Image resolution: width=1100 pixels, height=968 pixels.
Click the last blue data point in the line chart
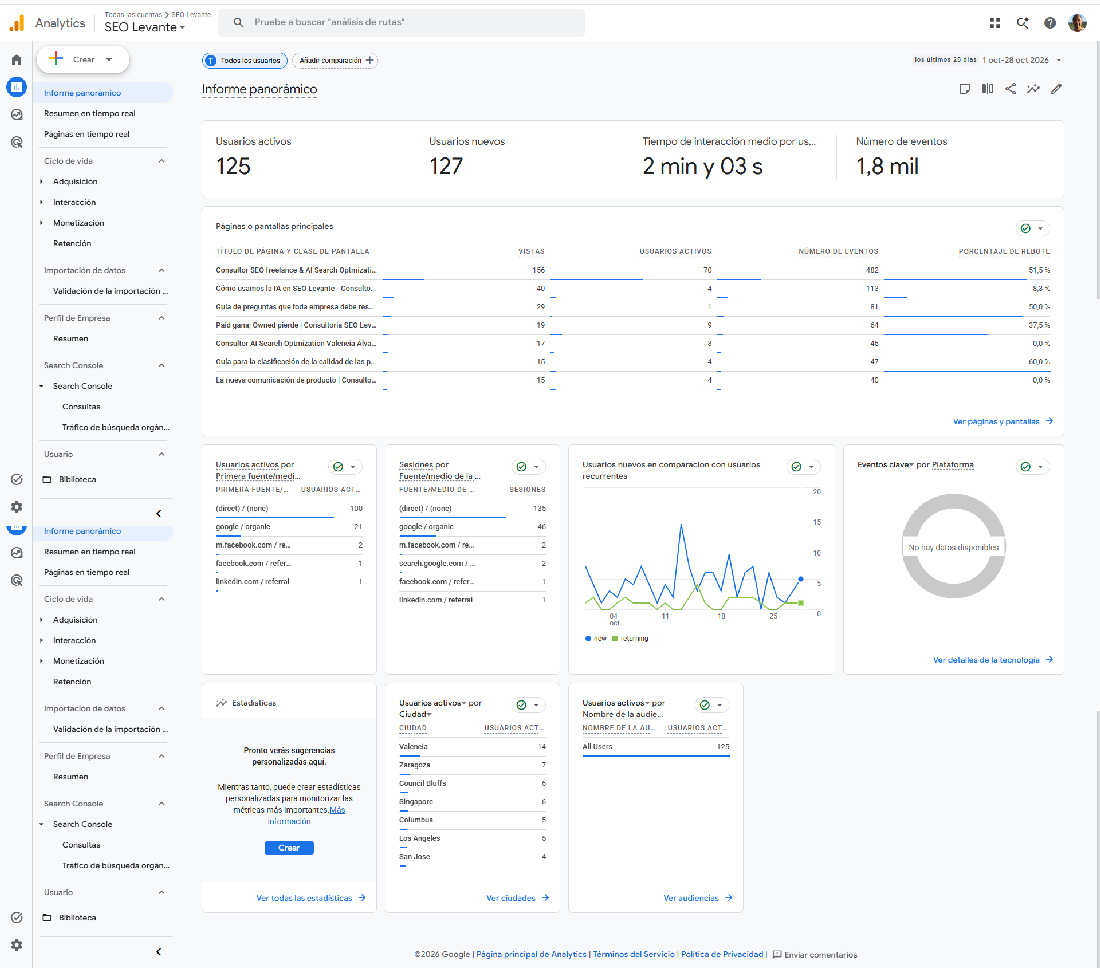point(801,579)
